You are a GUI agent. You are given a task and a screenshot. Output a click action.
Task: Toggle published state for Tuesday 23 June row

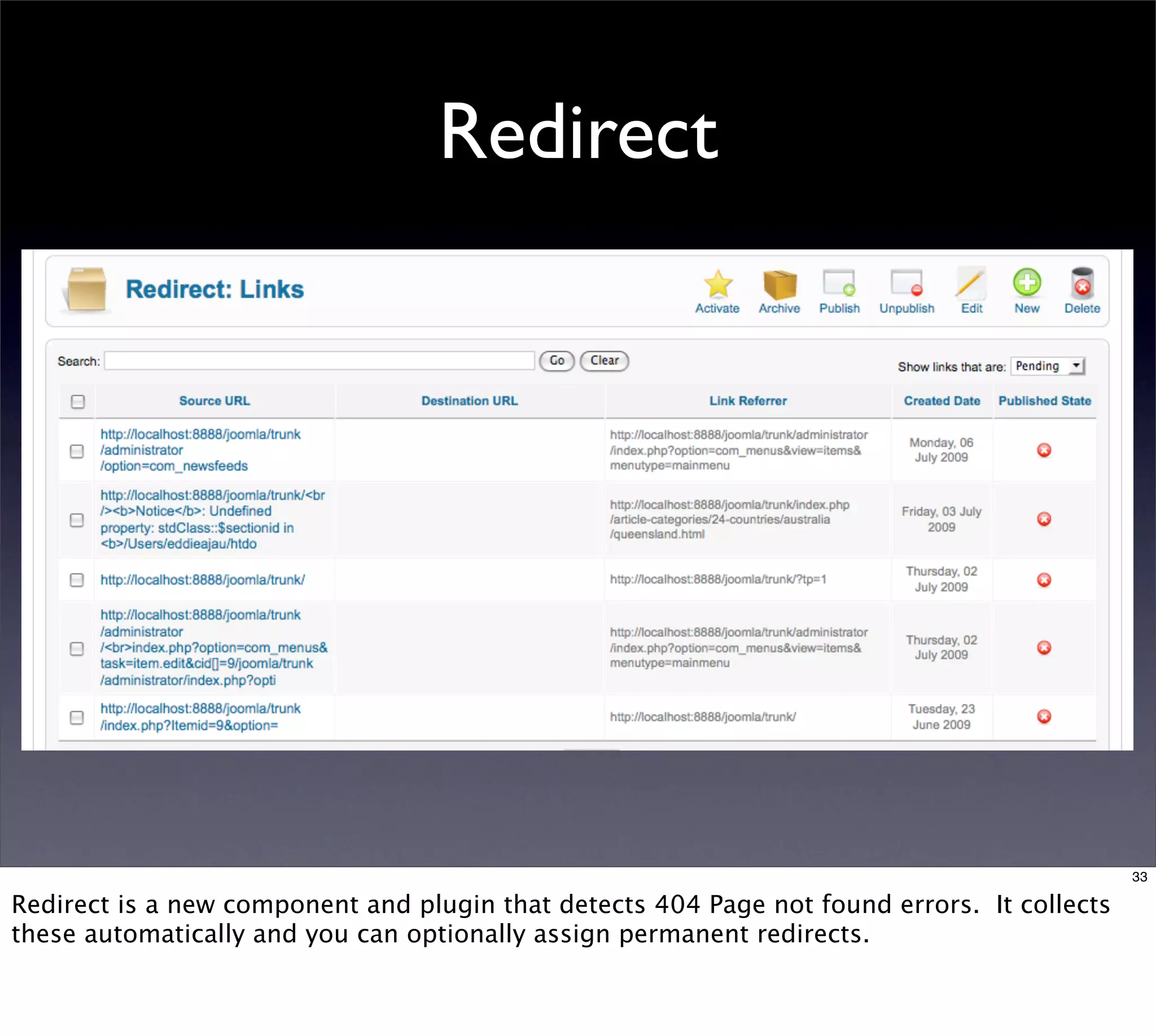point(1044,716)
